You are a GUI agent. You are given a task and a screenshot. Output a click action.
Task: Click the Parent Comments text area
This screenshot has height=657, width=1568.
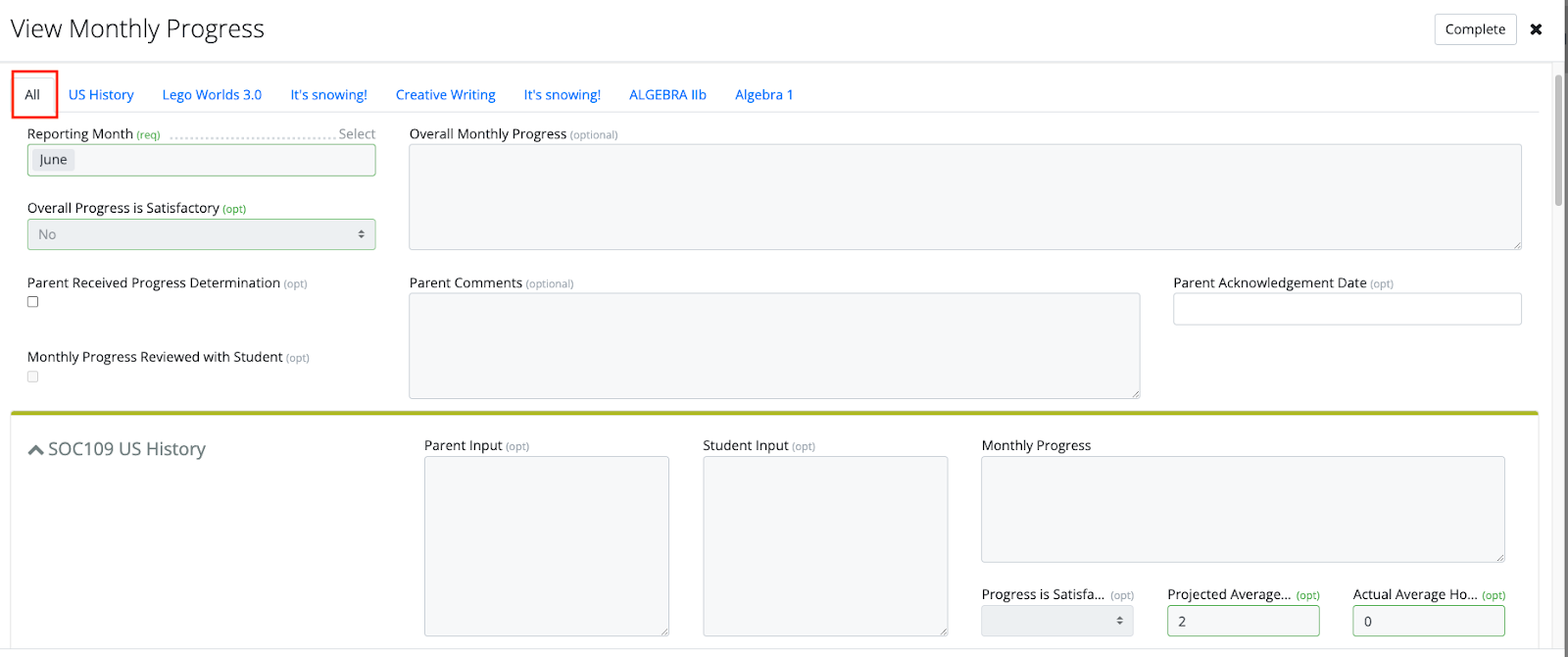[774, 346]
